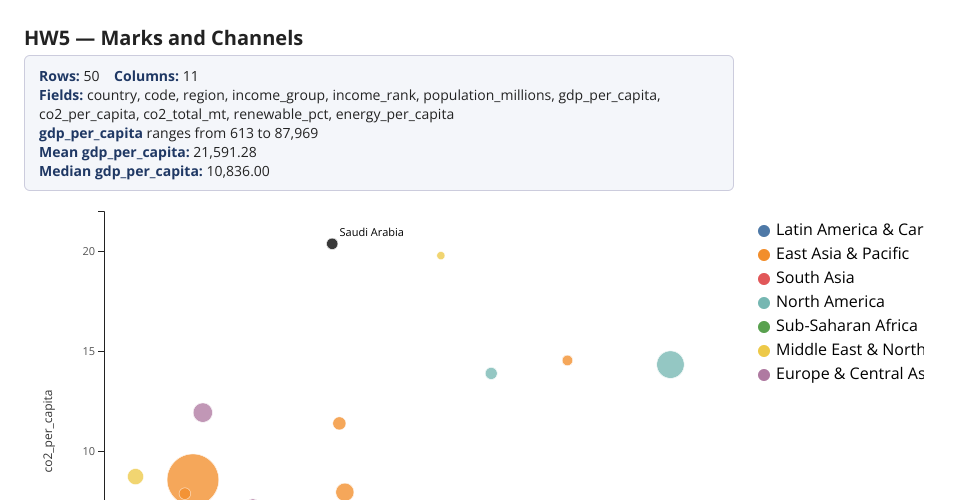This screenshot has height=500, width=960.
Task: Click the small yellow dot near 20
Action: pos(441,255)
